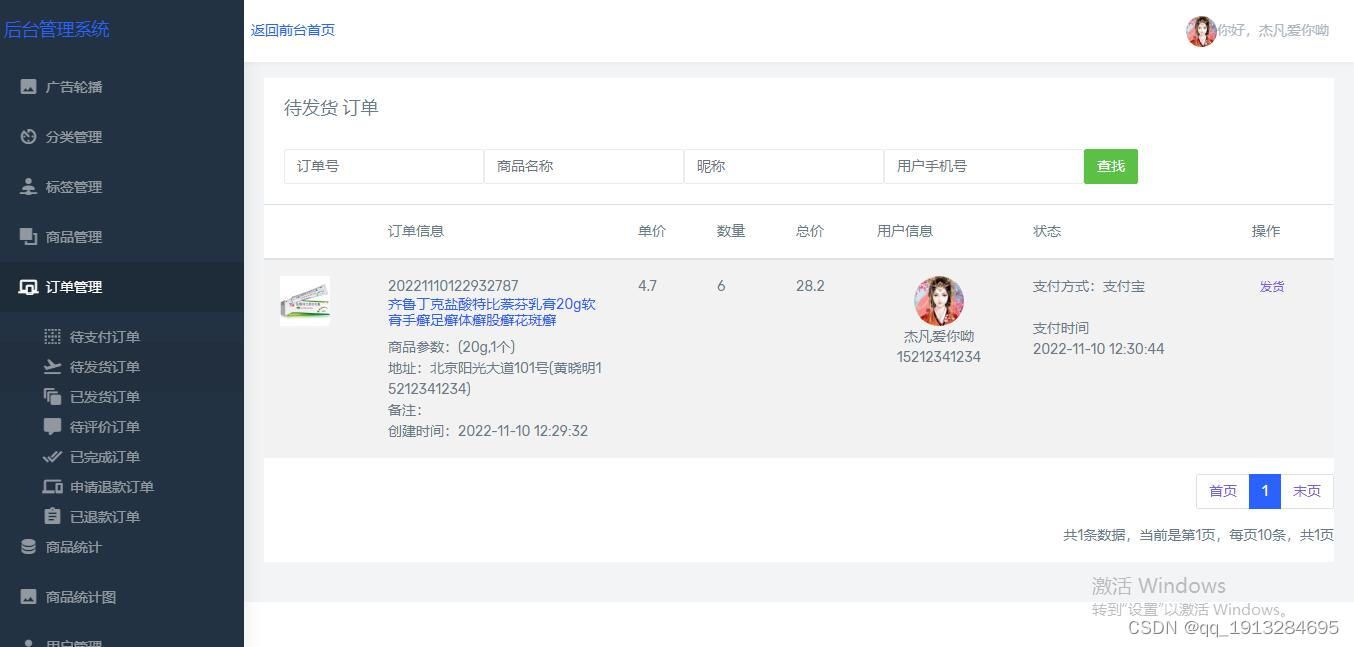This screenshot has width=1354, height=647.
Task: Click the 待支付订单 grid icon
Action: (x=52, y=337)
